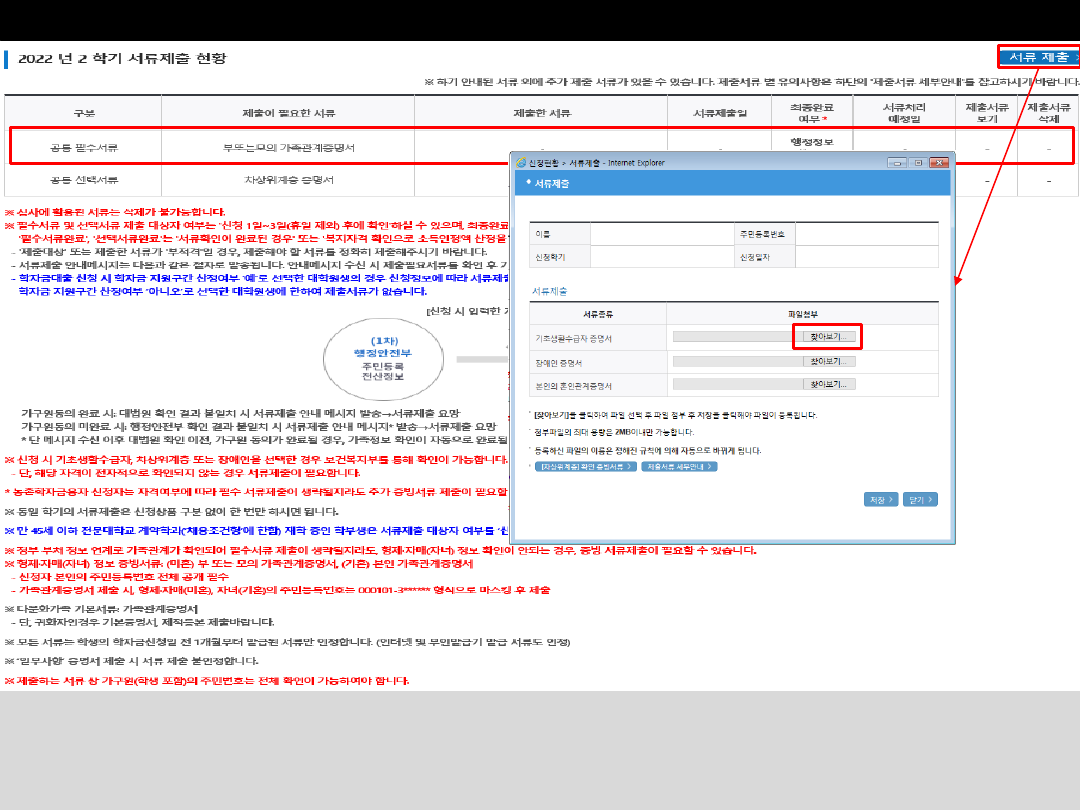The width and height of the screenshot is (1080, 810).
Task: Open the 제출서류 세부안내 link
Action: pyautogui.click(x=680, y=467)
